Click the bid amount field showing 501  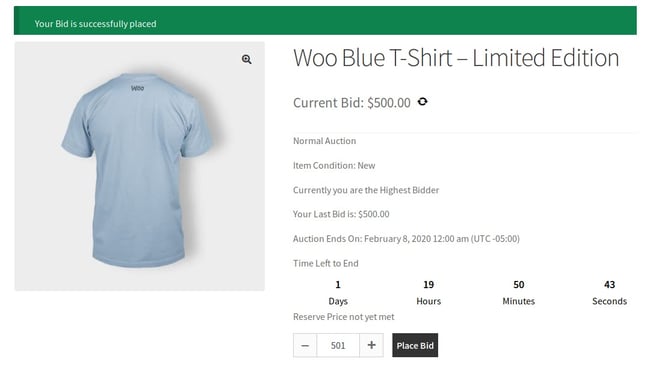tap(338, 345)
